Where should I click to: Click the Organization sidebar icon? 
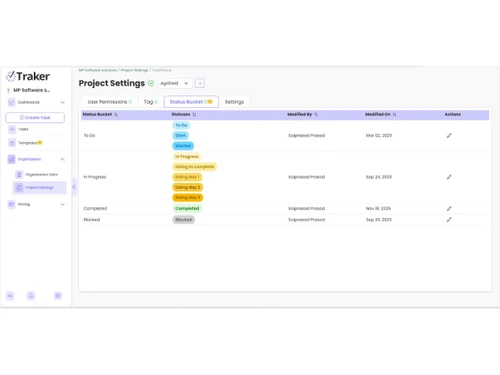[12, 159]
